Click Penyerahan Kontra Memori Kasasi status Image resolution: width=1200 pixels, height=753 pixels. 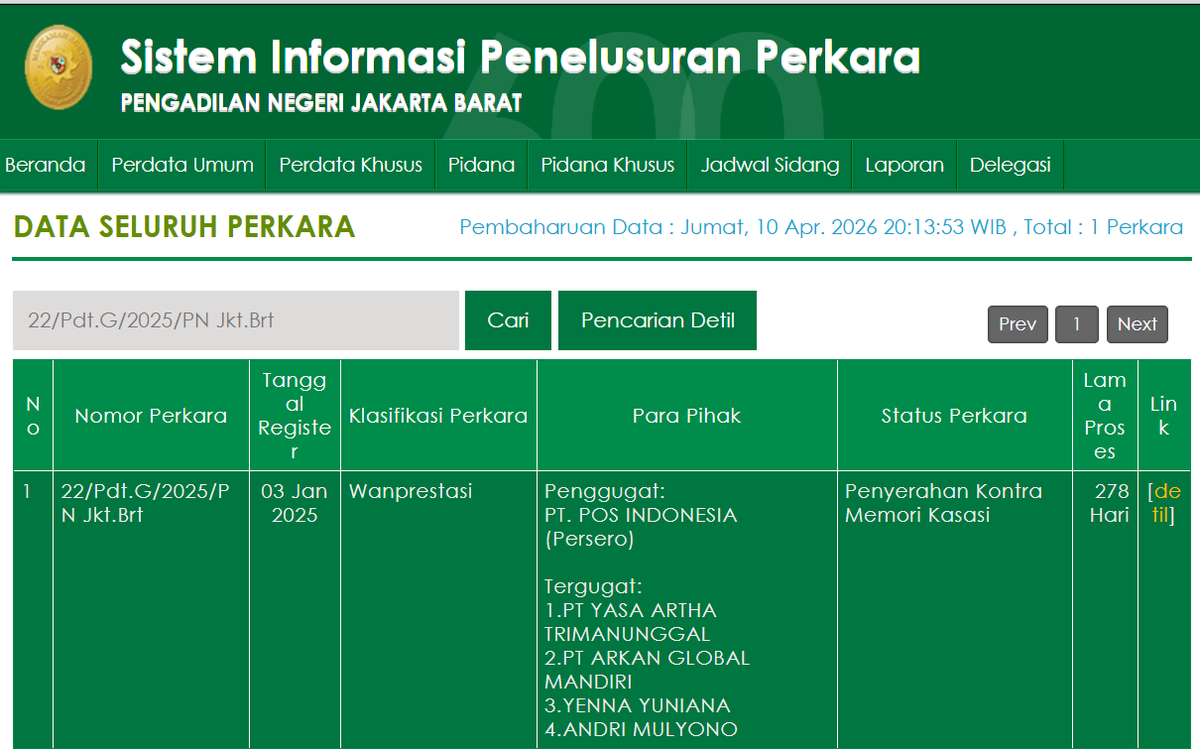pos(943,503)
